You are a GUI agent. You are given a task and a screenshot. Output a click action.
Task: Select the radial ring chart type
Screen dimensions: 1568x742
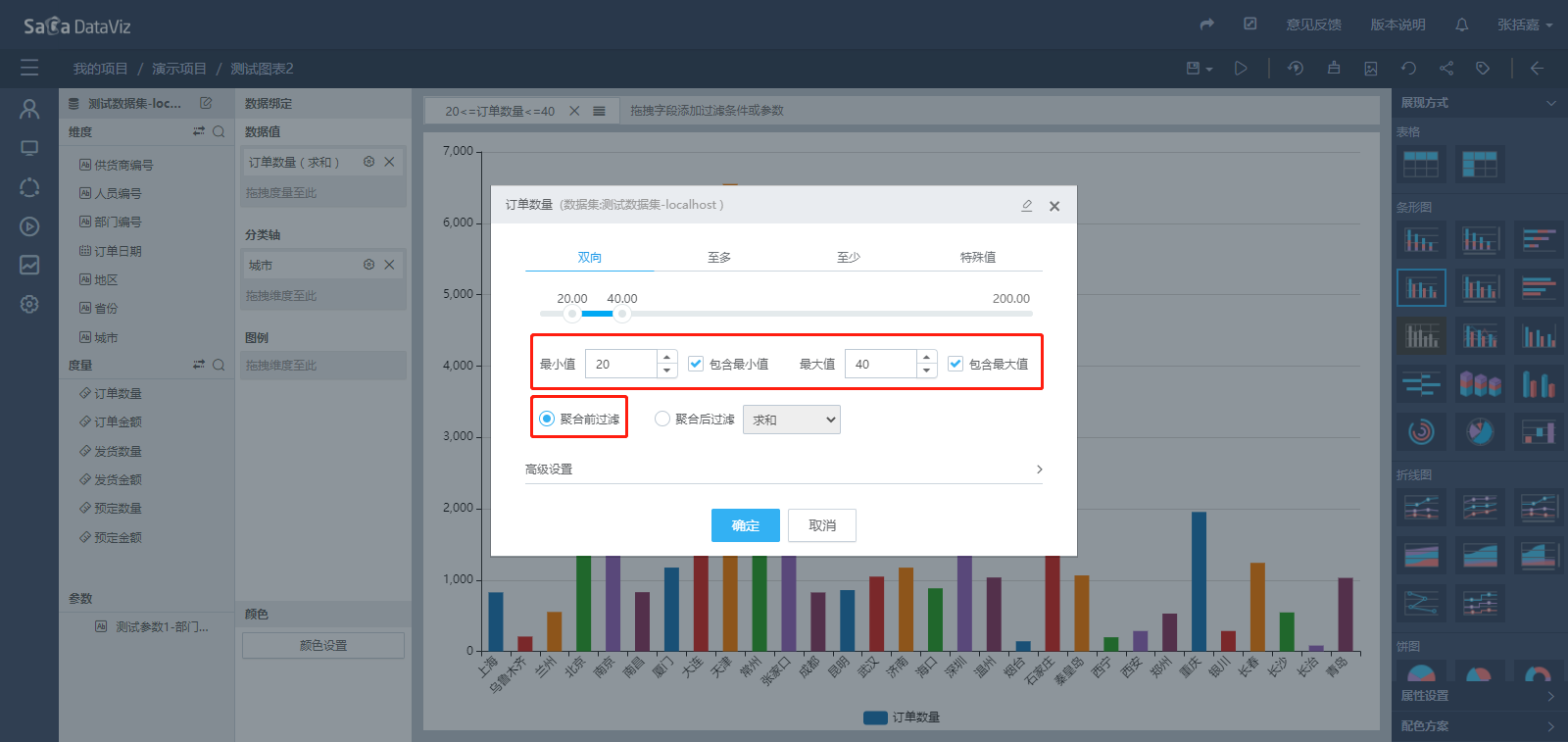coord(1421,431)
